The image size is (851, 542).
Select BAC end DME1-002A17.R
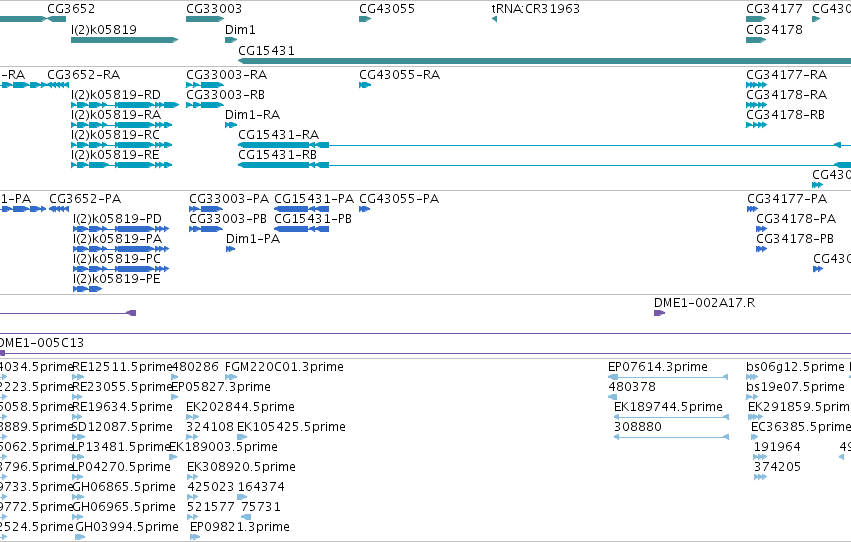coord(704,303)
